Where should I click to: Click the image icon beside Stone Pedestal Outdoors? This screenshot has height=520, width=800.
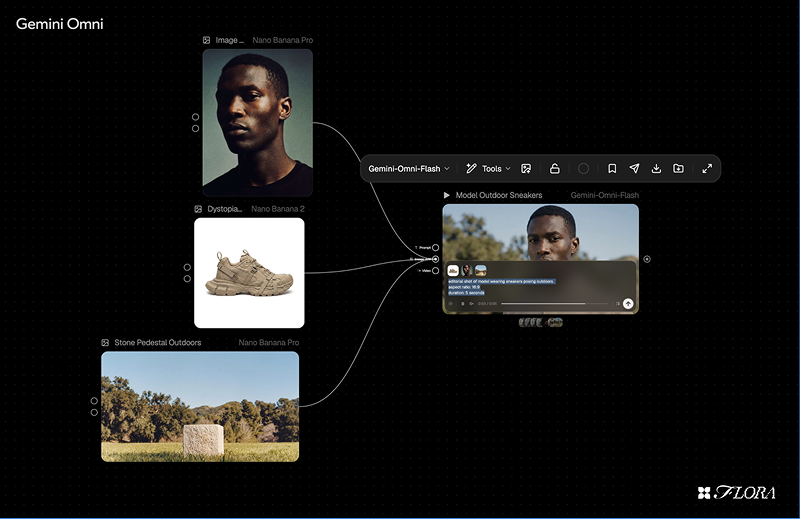(105, 342)
